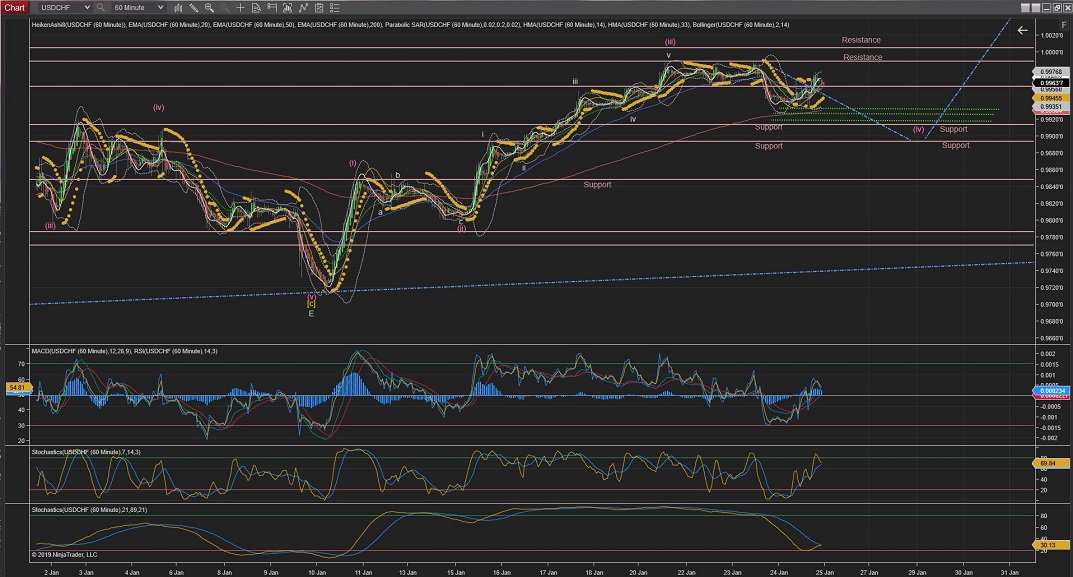
Task: Click the price marker 0.99351
Action: [x=1050, y=107]
